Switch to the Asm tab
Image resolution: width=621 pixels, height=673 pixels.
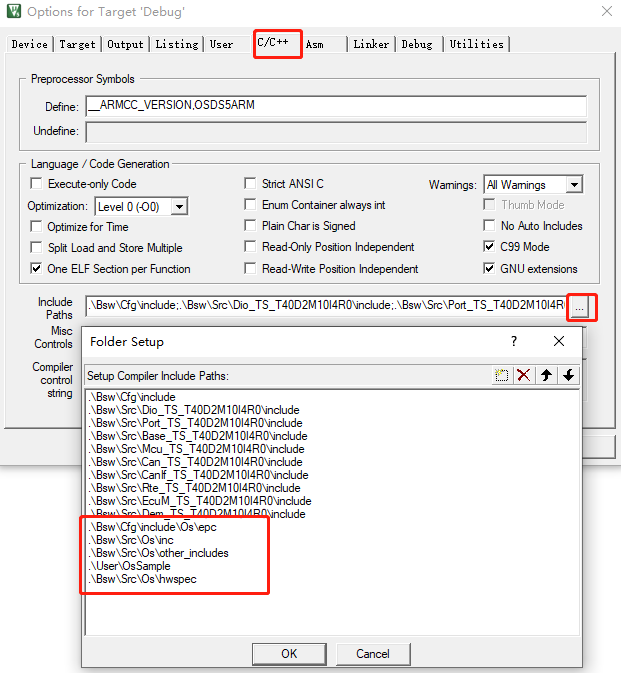pos(315,44)
